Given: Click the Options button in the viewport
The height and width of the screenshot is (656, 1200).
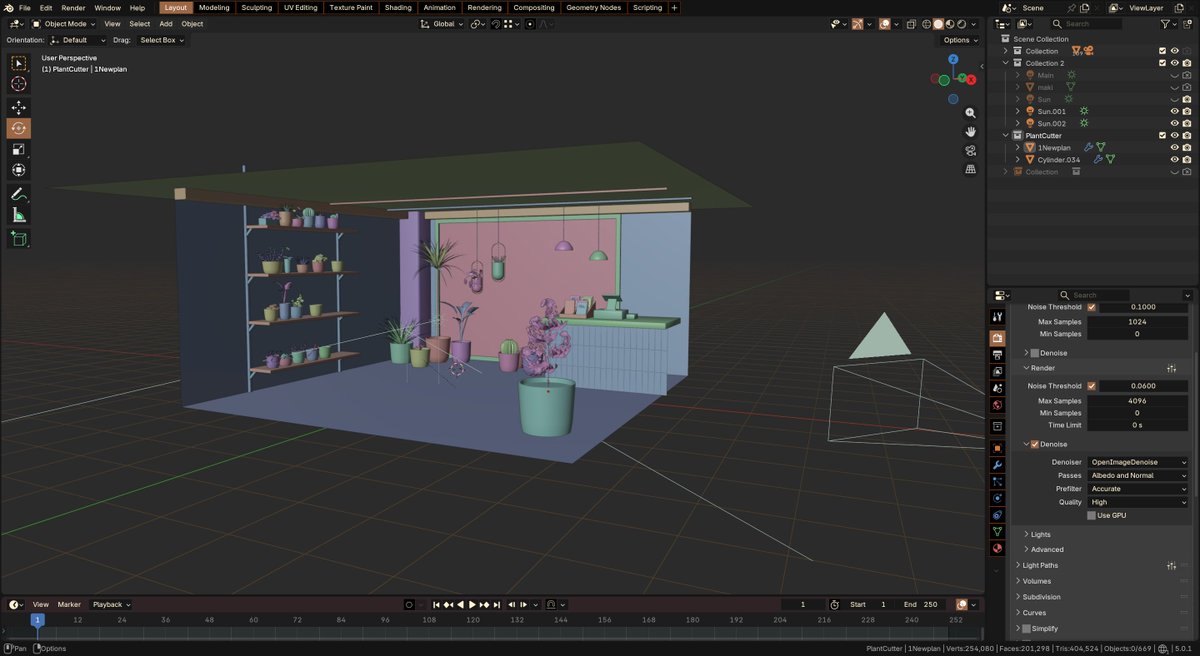Looking at the screenshot, I should (x=960, y=40).
